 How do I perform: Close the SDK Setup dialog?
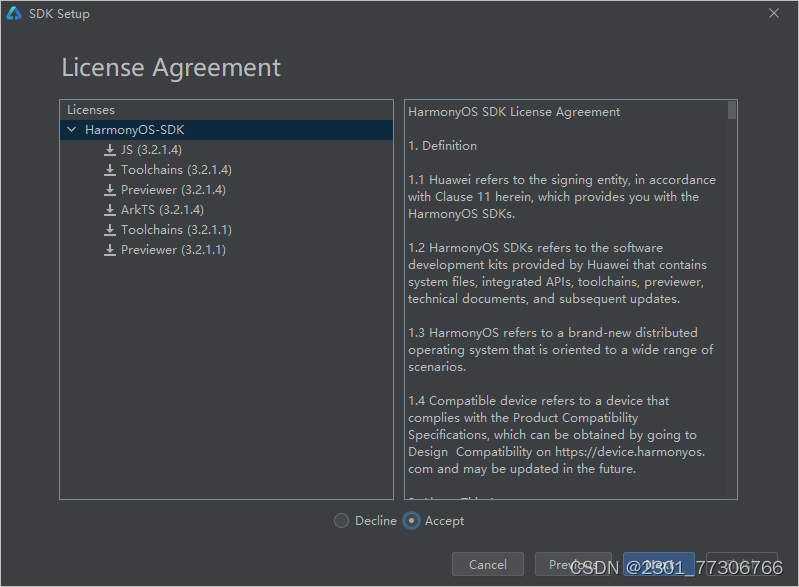click(774, 13)
